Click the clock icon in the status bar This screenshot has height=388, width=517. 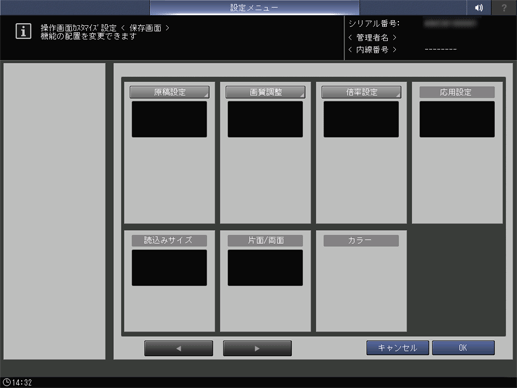pyautogui.click(x=6, y=382)
